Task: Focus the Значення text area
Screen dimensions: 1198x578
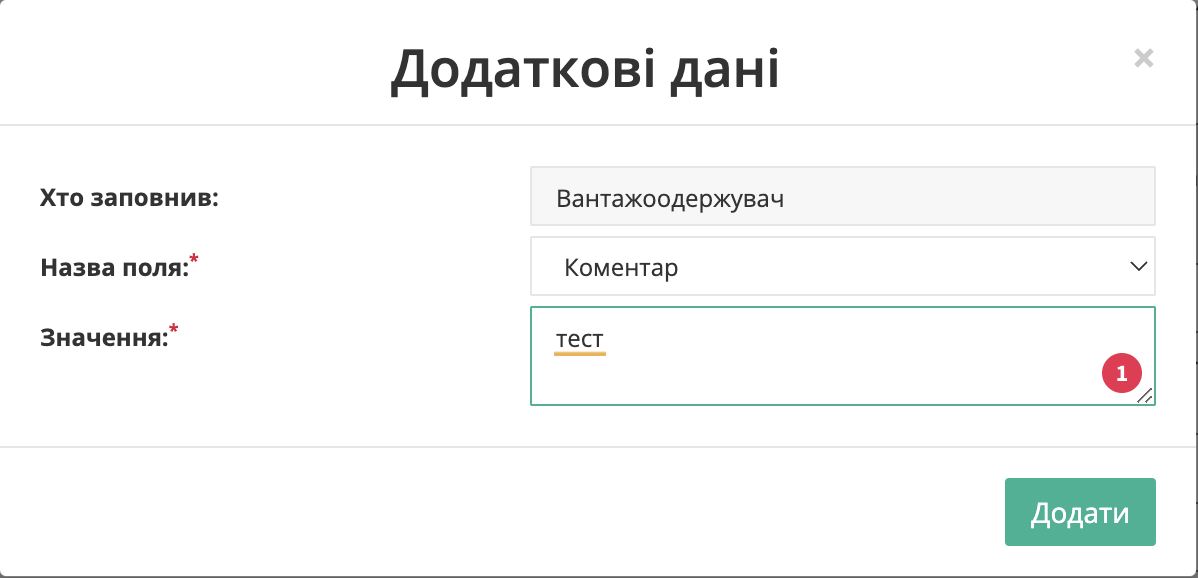Action: click(x=843, y=356)
